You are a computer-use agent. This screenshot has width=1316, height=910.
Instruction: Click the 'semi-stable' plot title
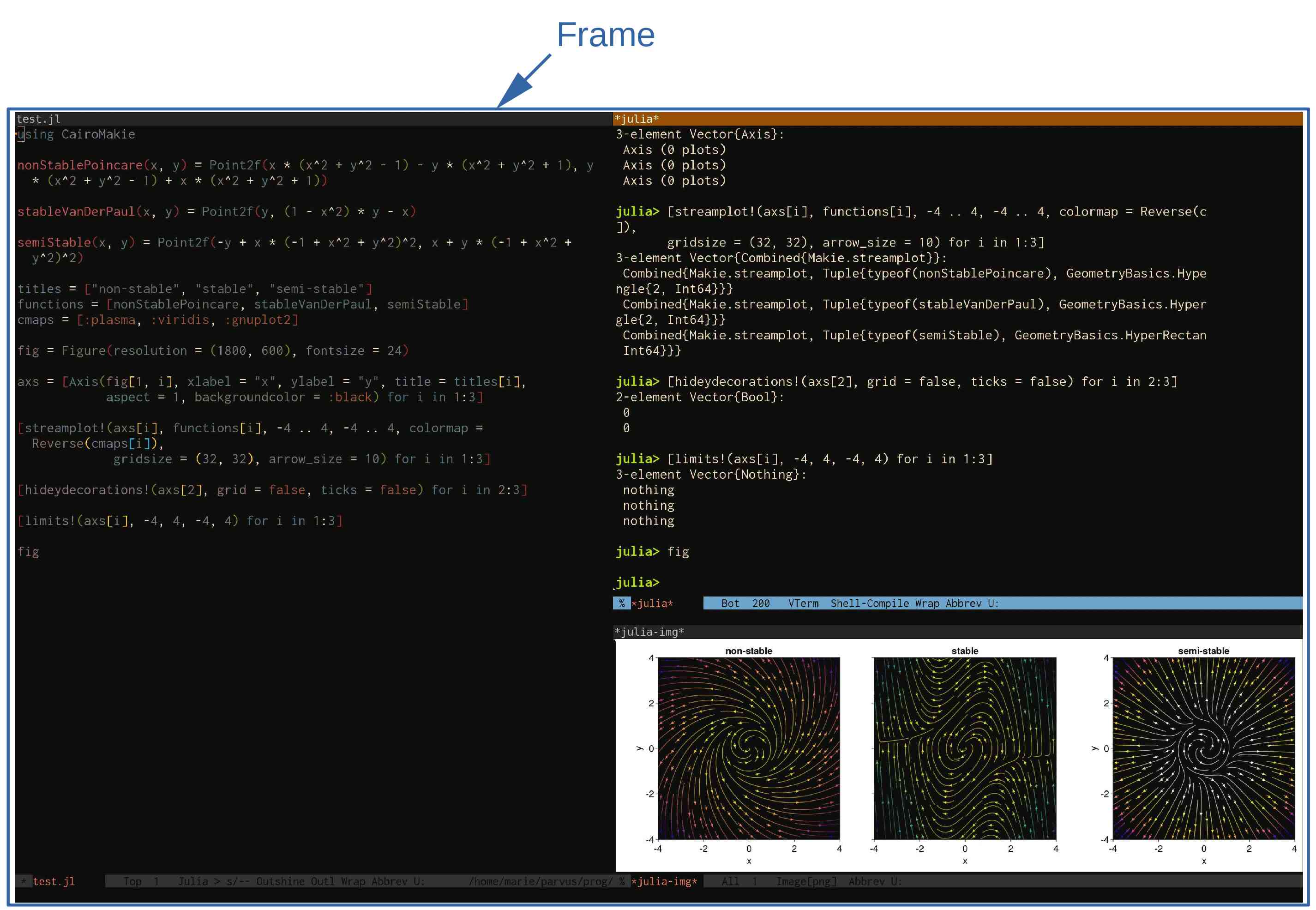[x=1203, y=651]
